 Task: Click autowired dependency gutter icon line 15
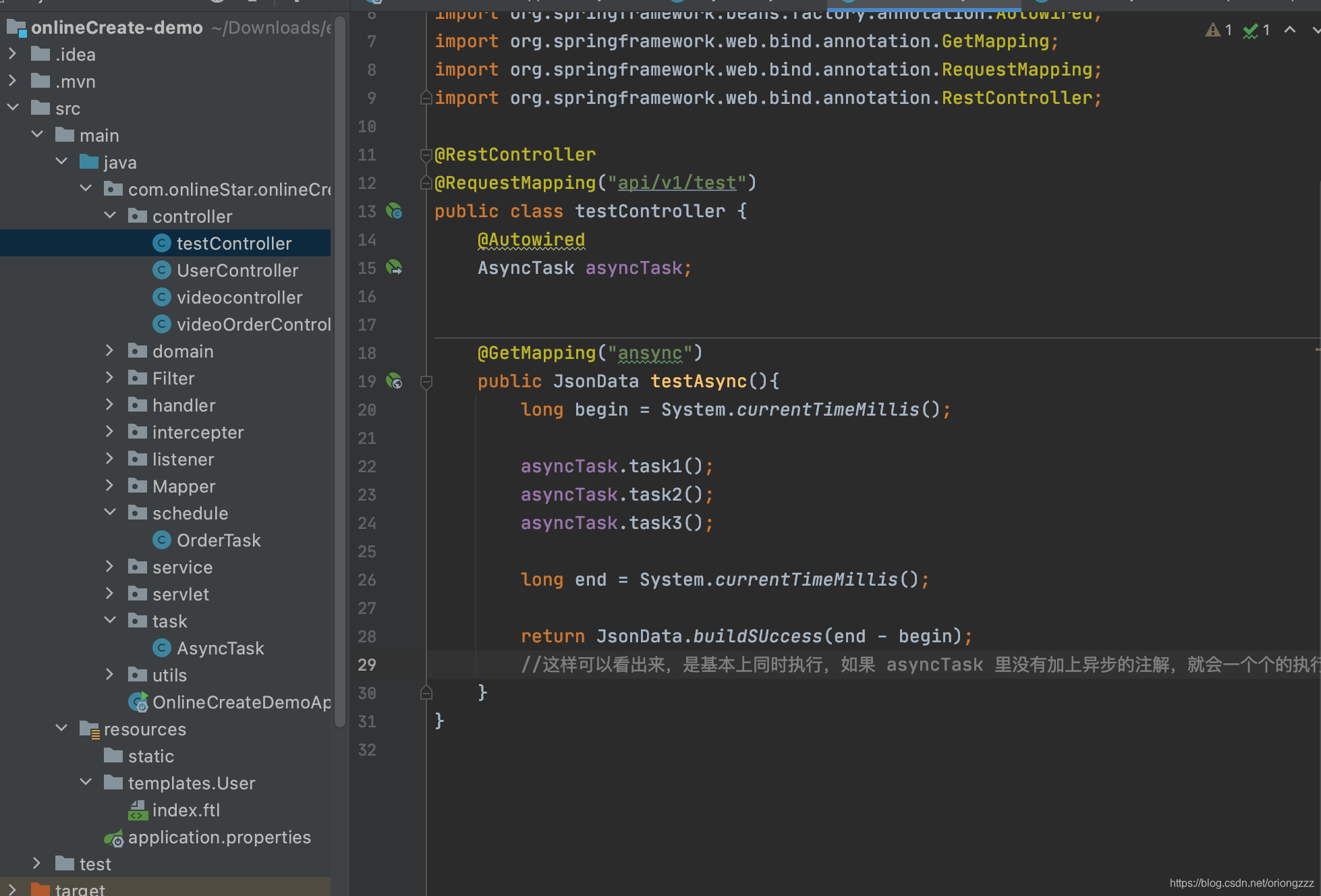[x=394, y=268]
